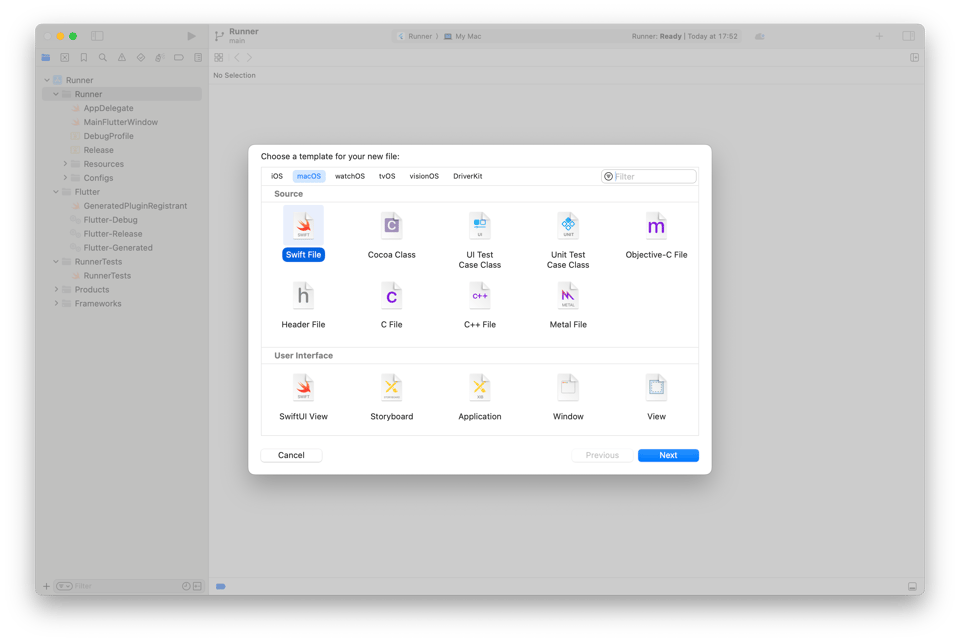This screenshot has width=960, height=642.
Task: Choose the Storyboard template icon
Action: 391,388
